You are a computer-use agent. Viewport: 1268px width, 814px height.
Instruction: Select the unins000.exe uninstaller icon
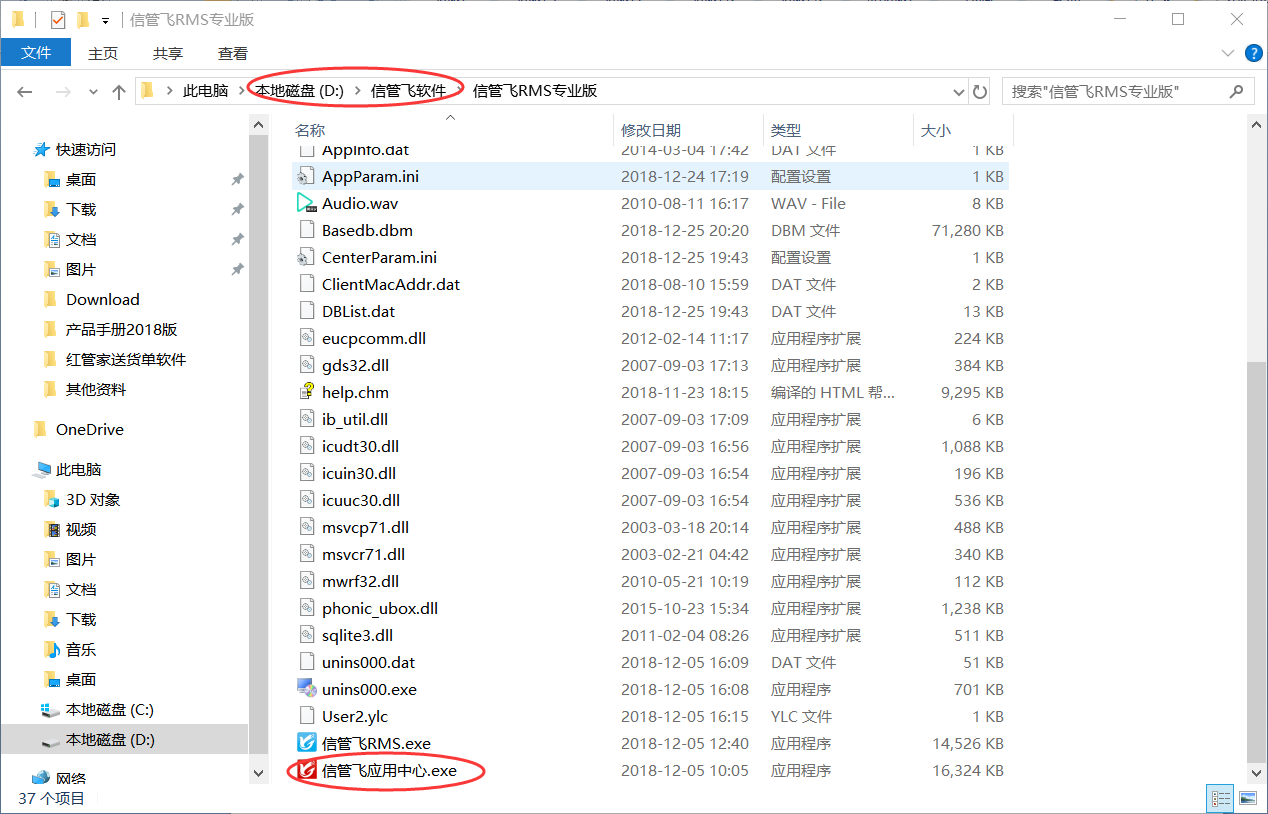pyautogui.click(x=306, y=689)
